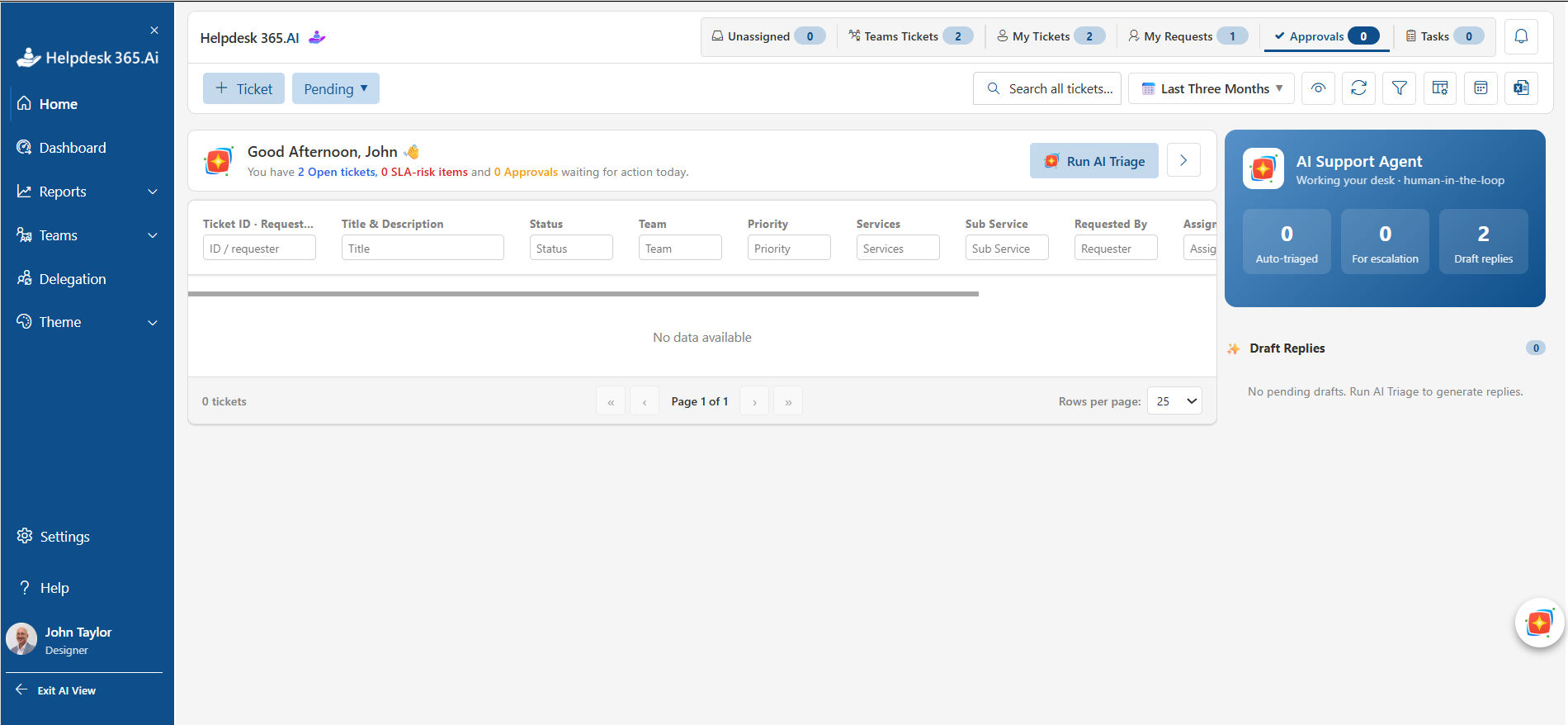Click the Helpdesk 365.Ai sidebar logo
The width and height of the screenshot is (1568, 725).
87,58
